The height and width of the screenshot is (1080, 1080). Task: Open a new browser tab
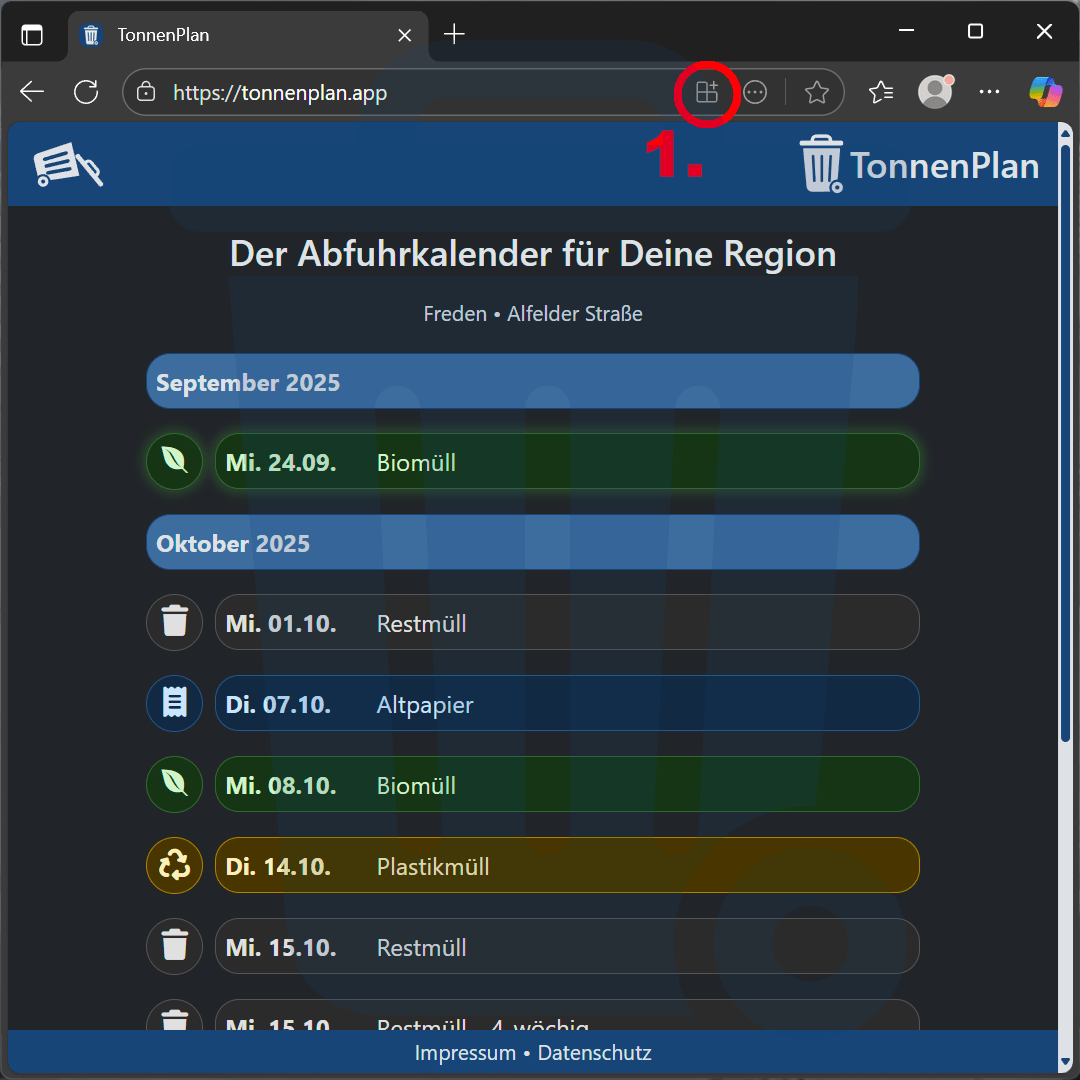coord(455,35)
